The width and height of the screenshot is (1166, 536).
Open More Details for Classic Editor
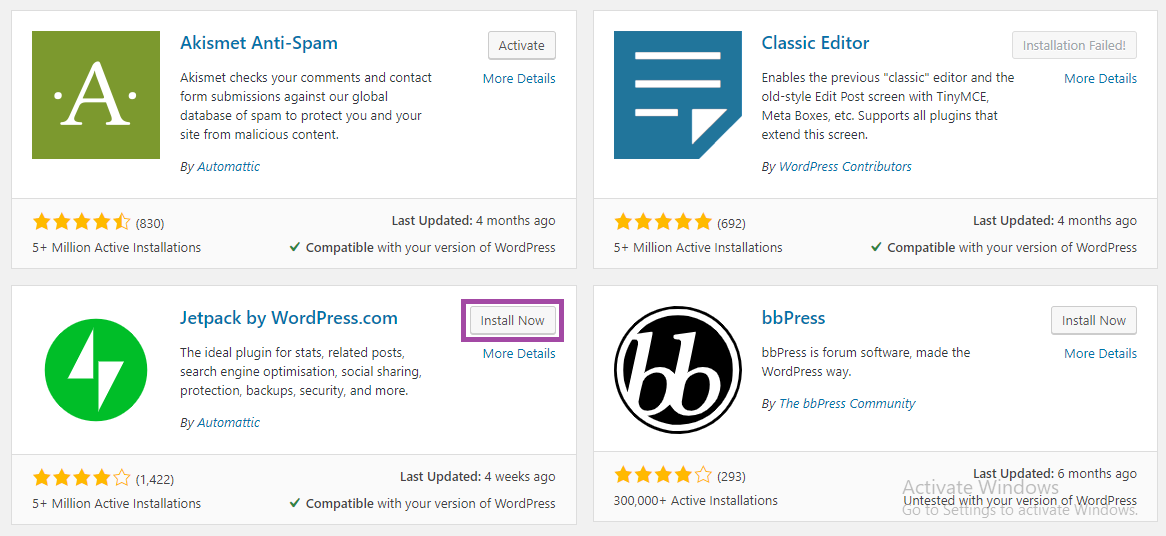click(x=1100, y=78)
